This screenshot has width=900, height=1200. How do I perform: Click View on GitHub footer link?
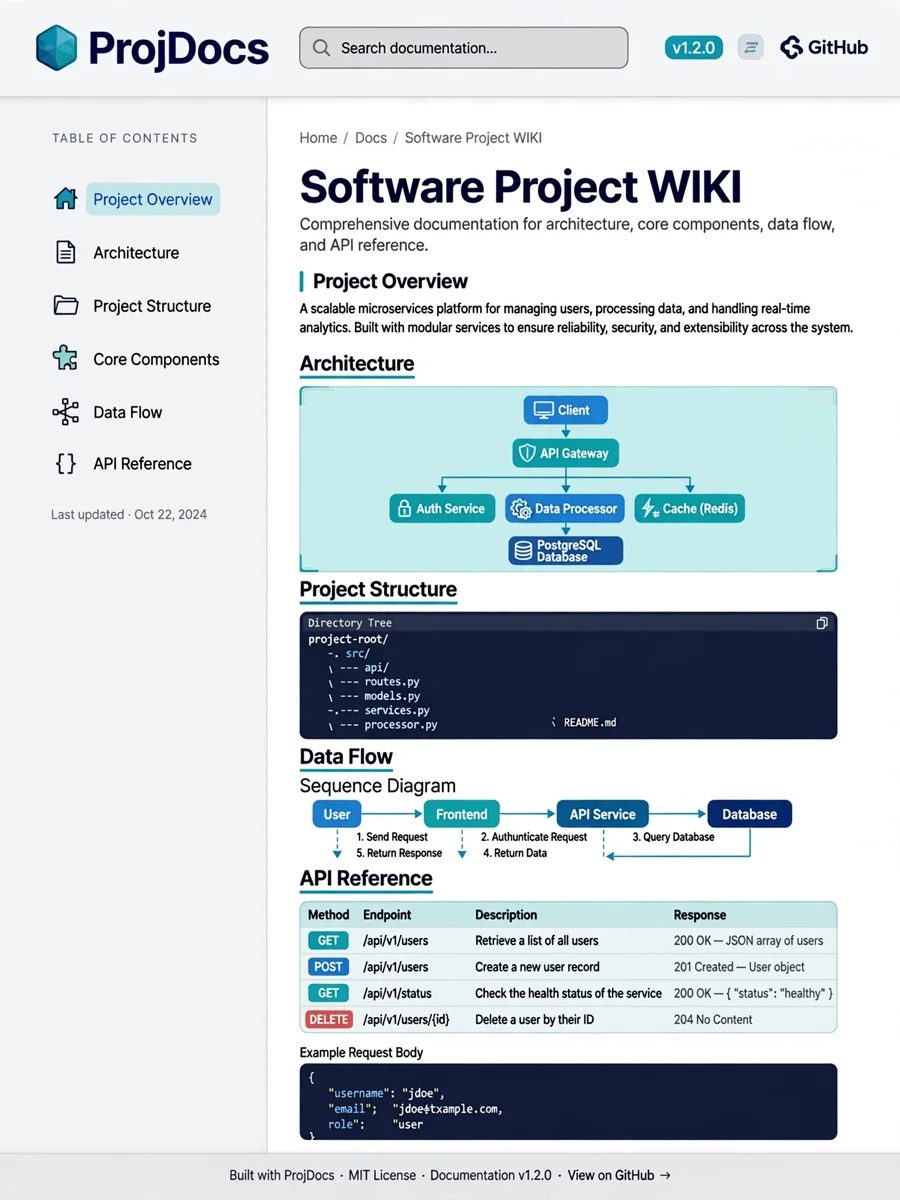tap(620, 1175)
